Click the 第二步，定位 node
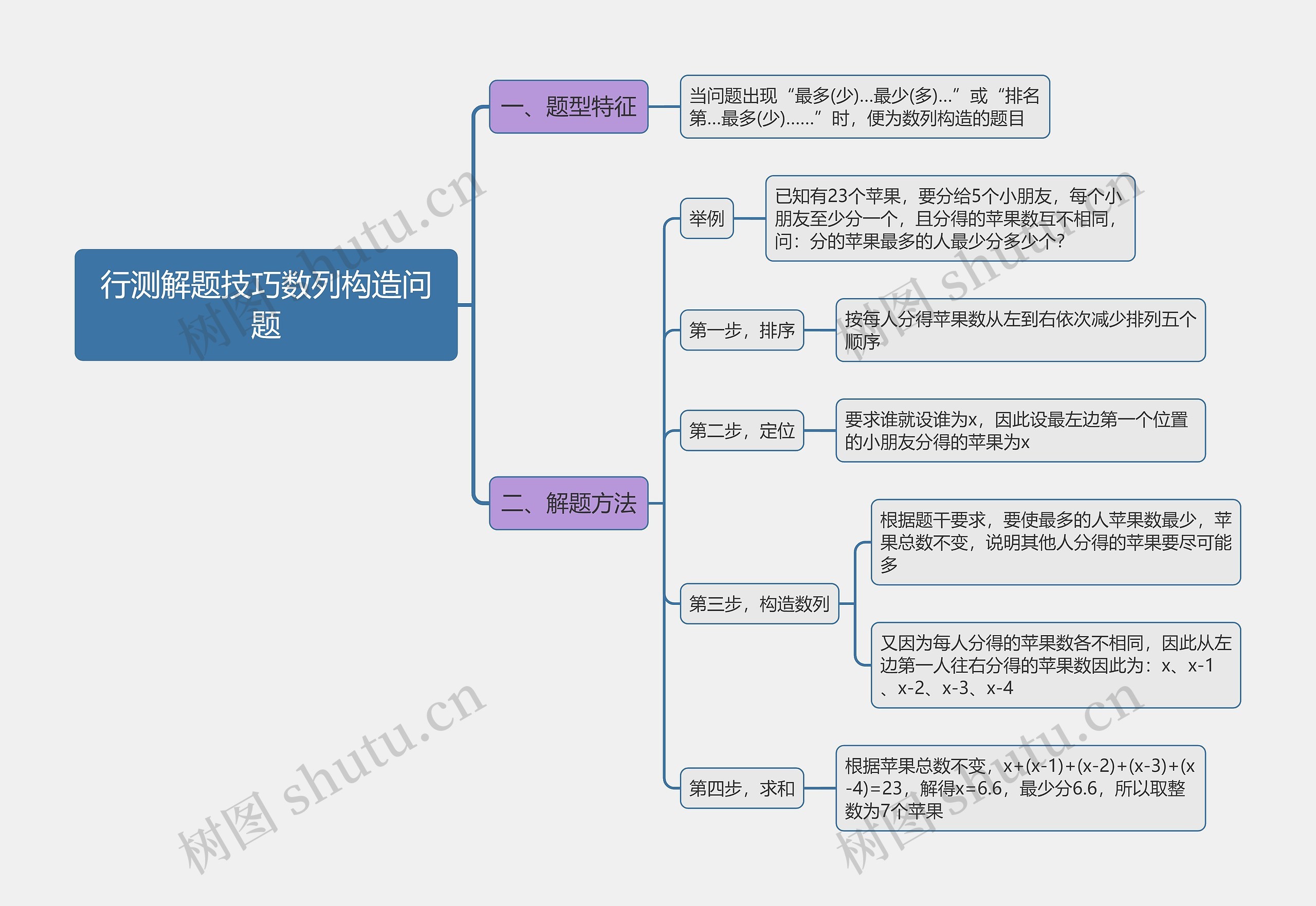The width and height of the screenshot is (1316, 906). click(x=743, y=430)
